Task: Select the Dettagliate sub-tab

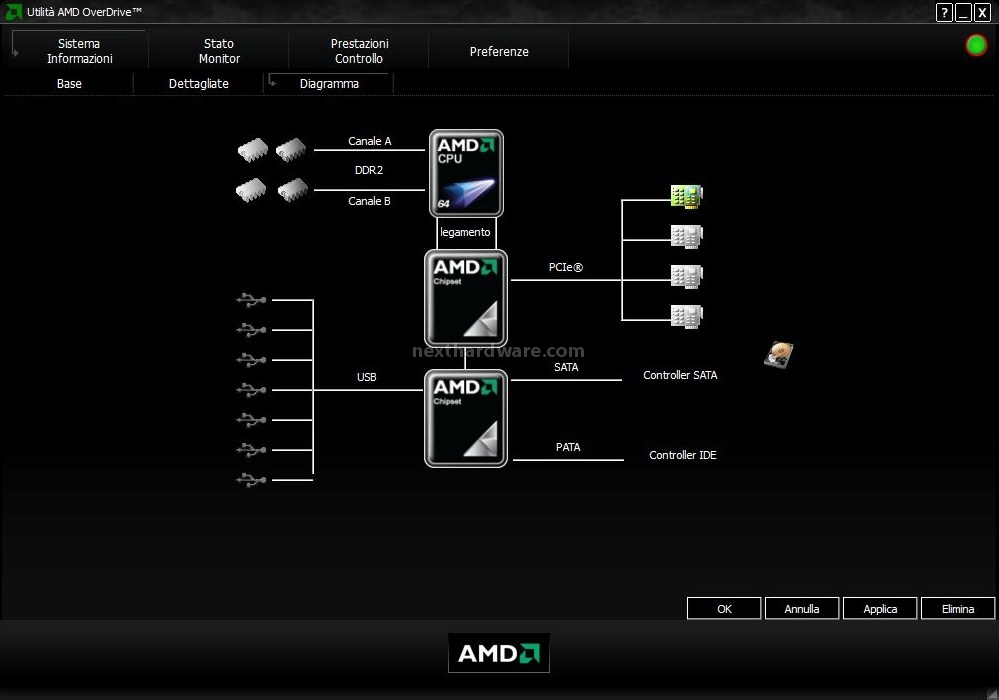Action: coord(199,83)
